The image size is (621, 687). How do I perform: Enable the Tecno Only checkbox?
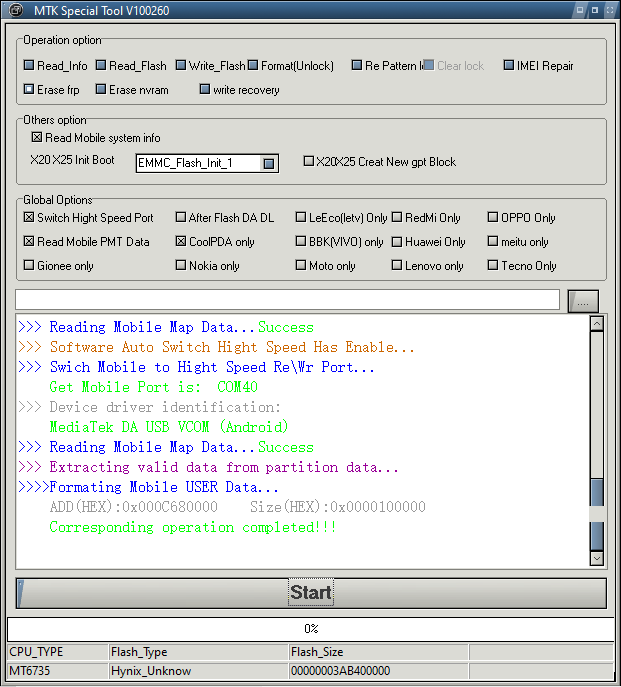493,266
